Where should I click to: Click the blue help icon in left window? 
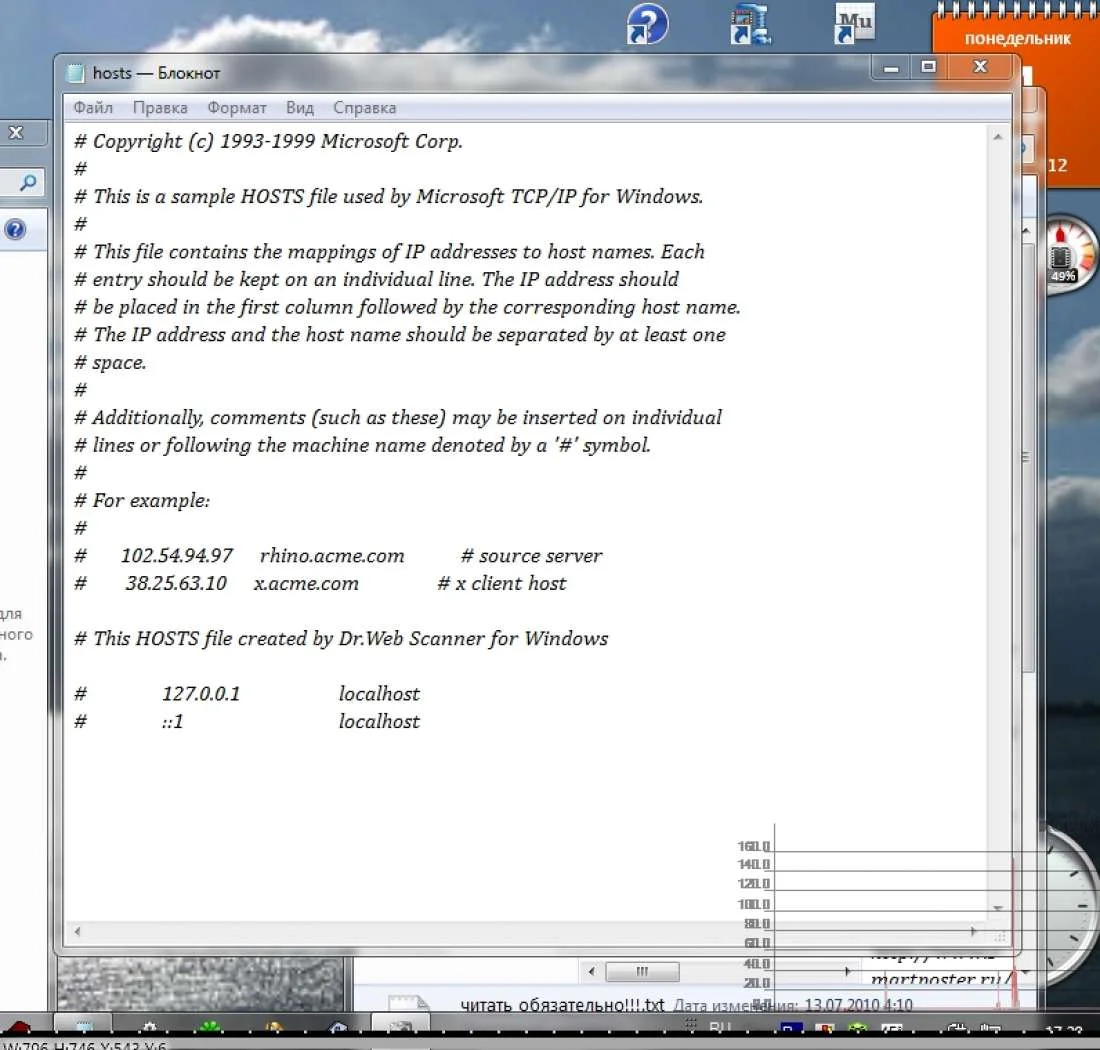pos(15,229)
